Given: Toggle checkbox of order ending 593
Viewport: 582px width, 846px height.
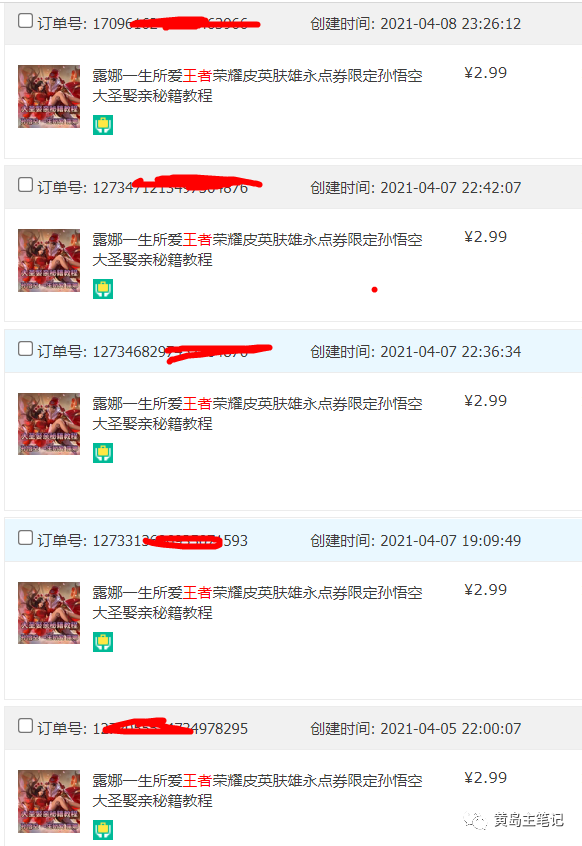Looking at the screenshot, I should (x=25, y=538).
